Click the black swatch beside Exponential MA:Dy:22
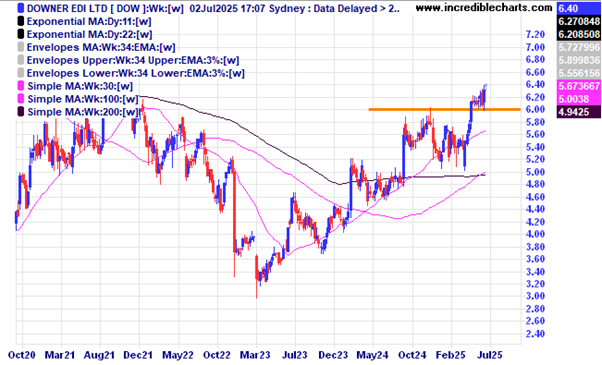The image size is (602, 365). (21, 34)
